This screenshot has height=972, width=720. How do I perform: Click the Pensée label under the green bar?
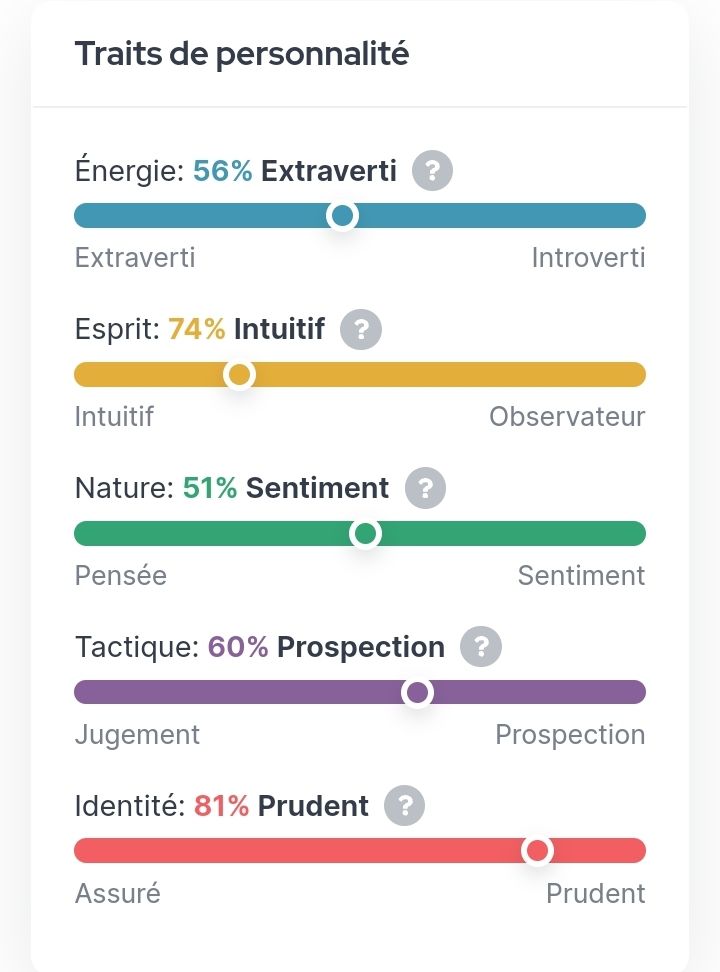(121, 576)
